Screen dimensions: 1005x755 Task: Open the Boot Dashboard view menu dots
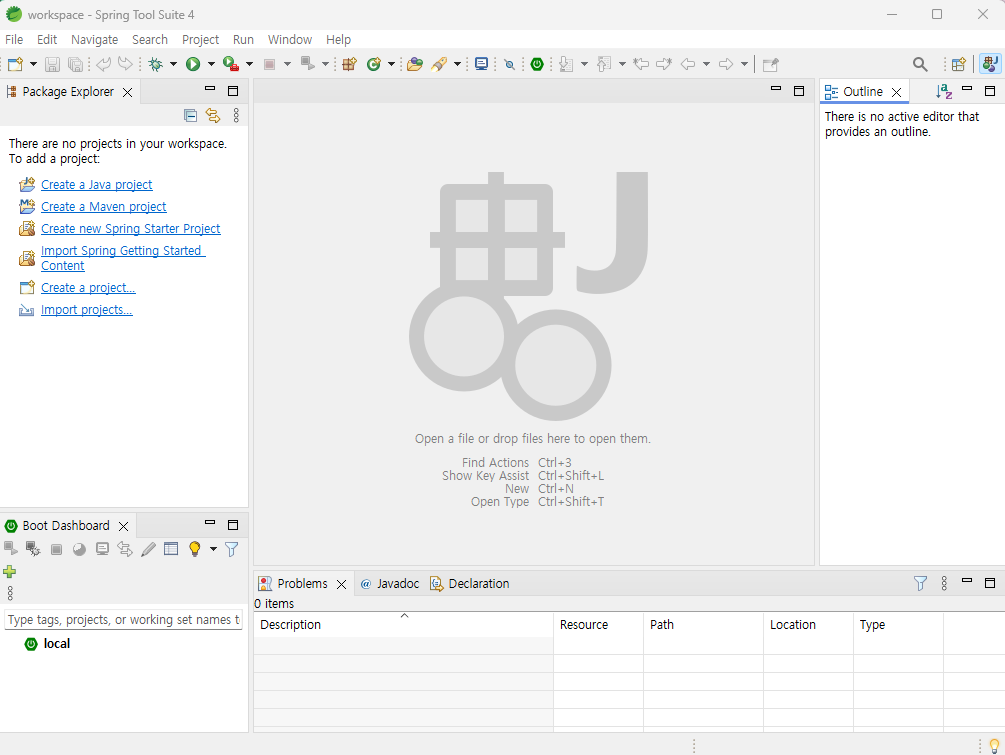click(x=10, y=593)
